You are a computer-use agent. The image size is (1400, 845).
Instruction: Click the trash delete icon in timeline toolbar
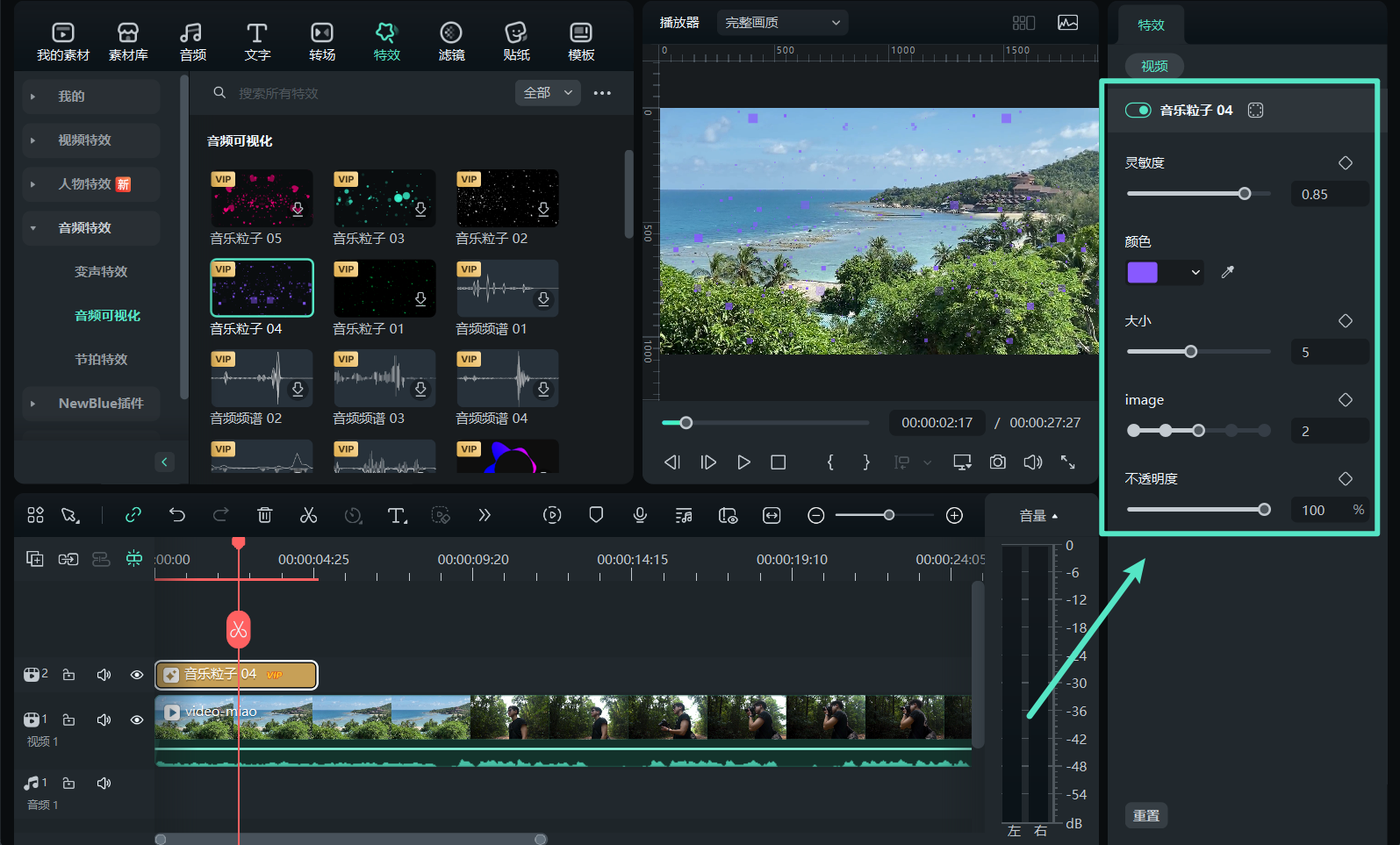pos(264,515)
